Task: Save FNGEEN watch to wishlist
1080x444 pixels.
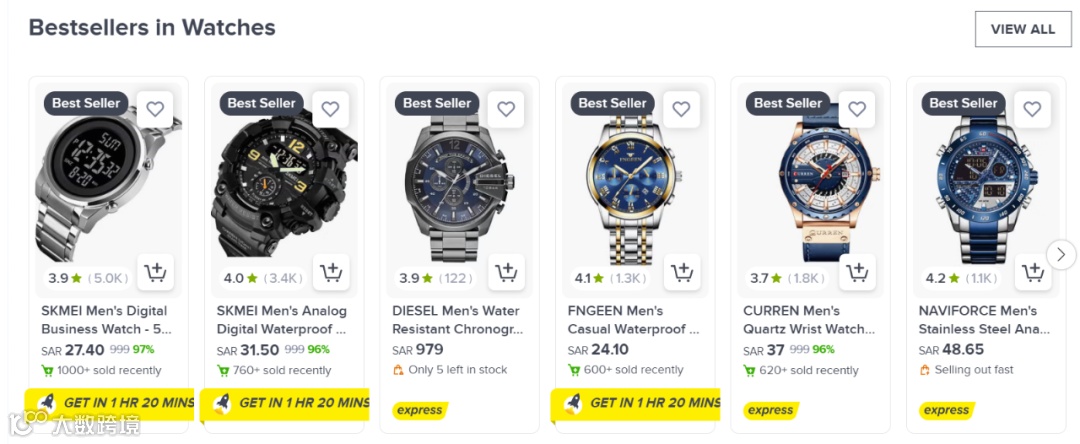Action: [682, 109]
